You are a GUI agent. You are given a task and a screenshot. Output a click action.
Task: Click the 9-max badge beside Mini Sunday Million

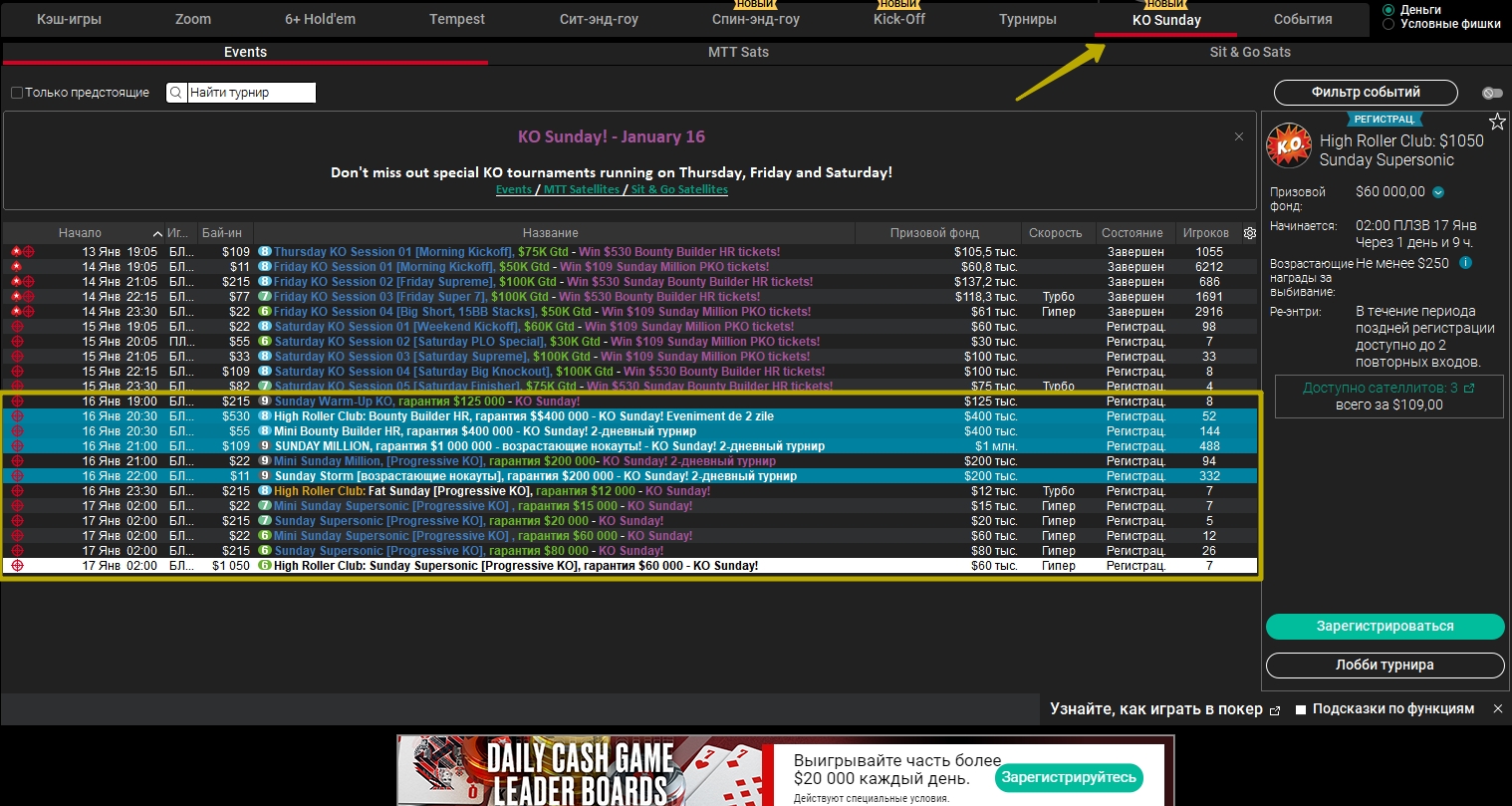coord(265,461)
